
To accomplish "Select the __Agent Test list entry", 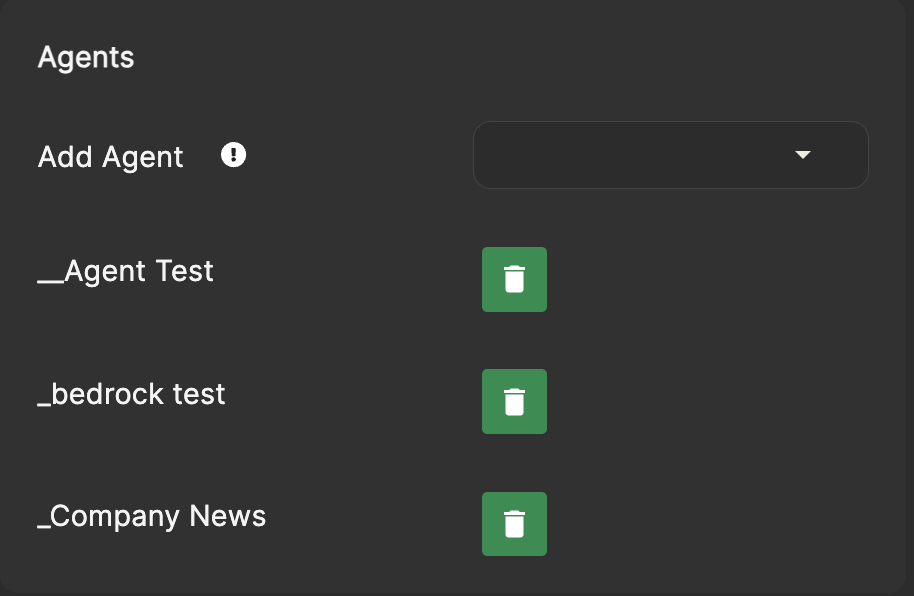I will click(126, 271).
